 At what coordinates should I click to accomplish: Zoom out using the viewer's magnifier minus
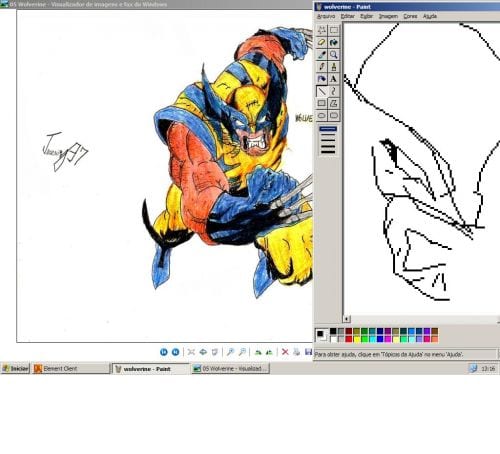coord(242,352)
